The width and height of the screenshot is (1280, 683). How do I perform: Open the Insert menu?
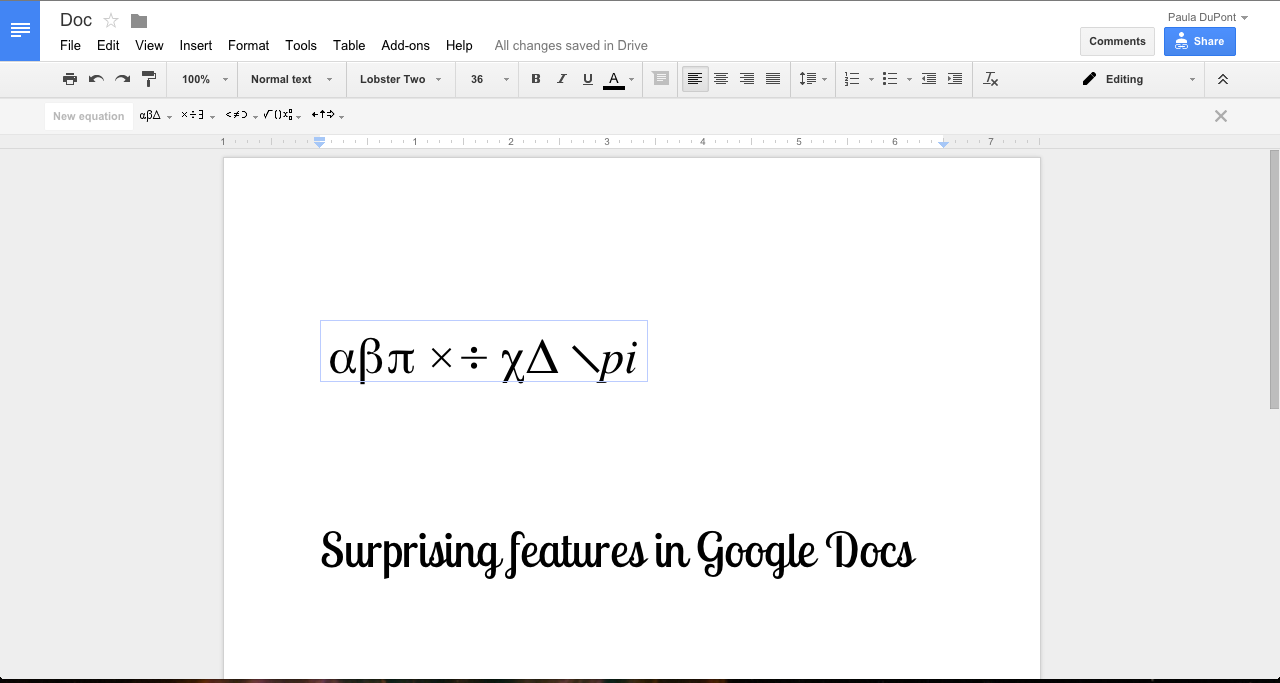[x=196, y=45]
